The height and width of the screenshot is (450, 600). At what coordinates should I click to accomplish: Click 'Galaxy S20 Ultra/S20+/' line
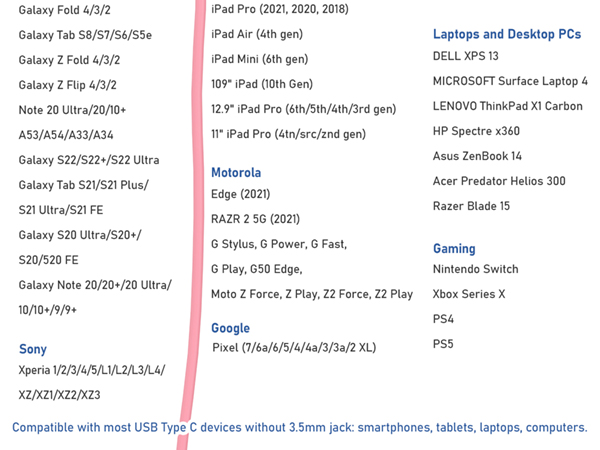[80, 235]
